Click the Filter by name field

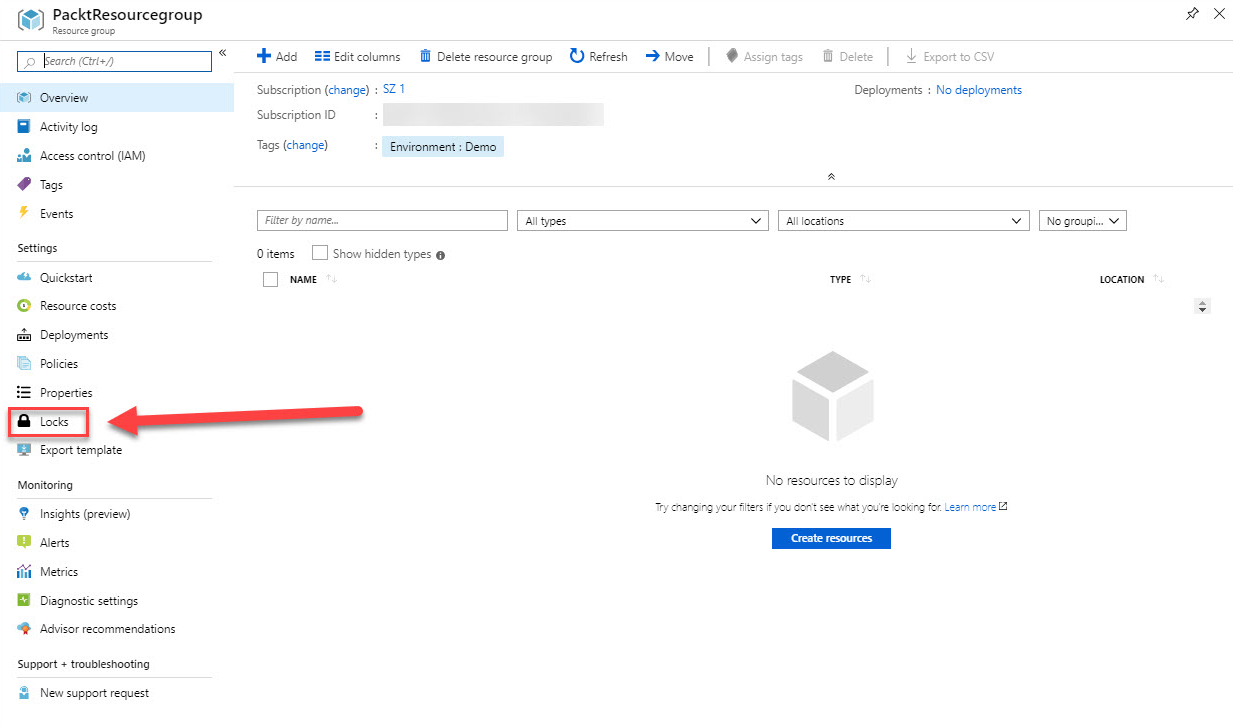[x=382, y=221]
